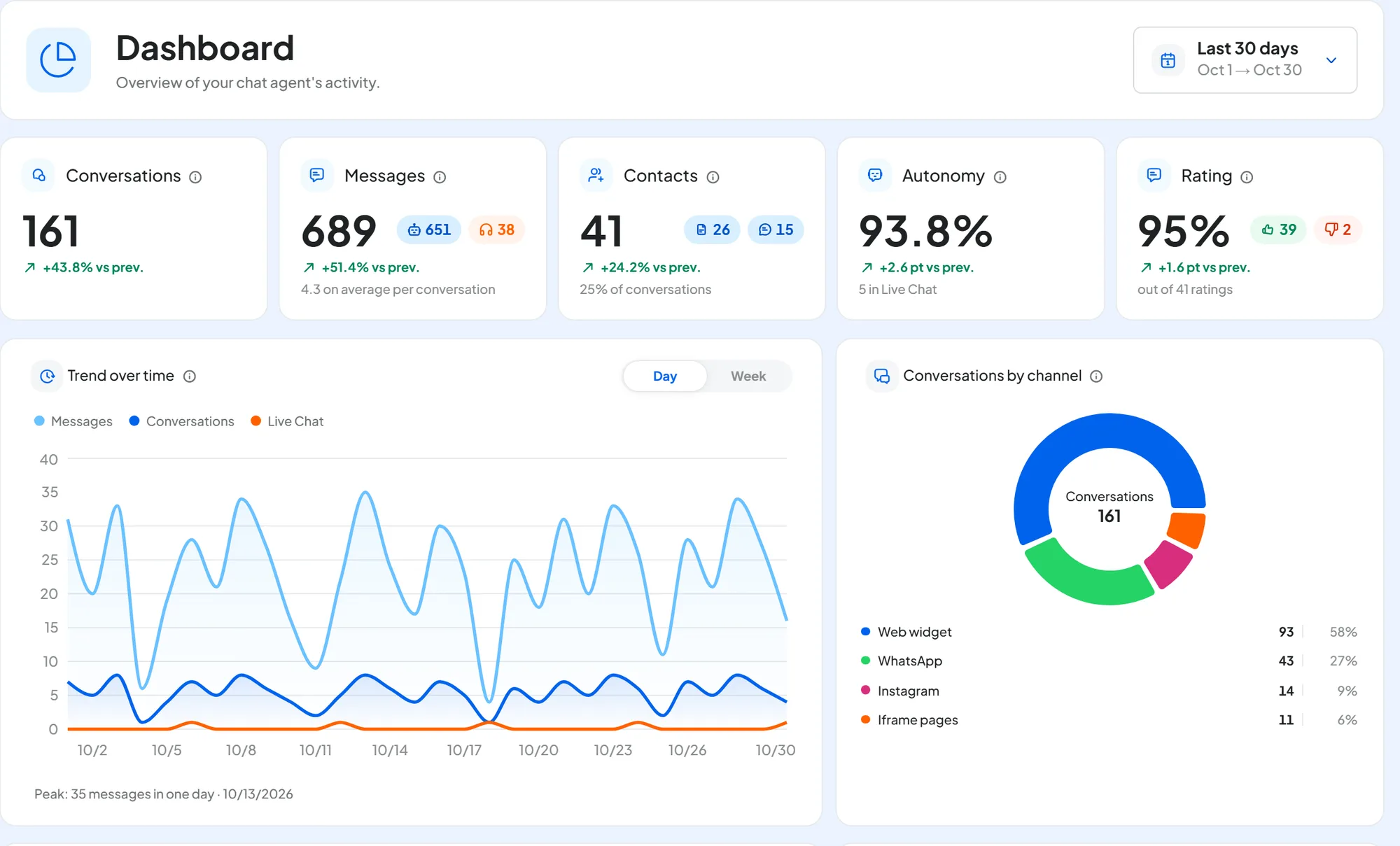Switch trend chart to Week view
The image size is (1400, 846).
tap(748, 376)
